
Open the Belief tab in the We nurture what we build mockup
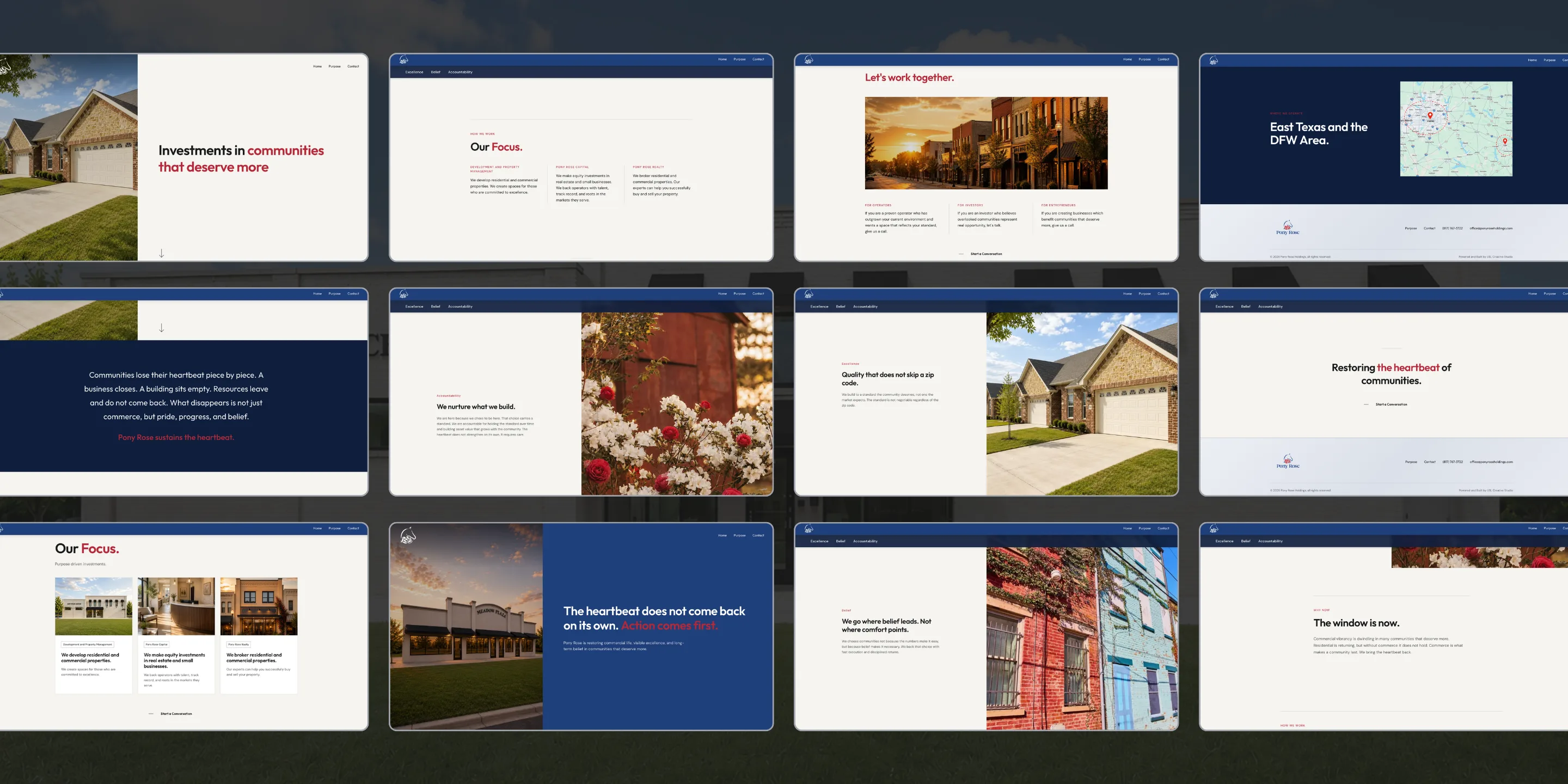point(435,306)
